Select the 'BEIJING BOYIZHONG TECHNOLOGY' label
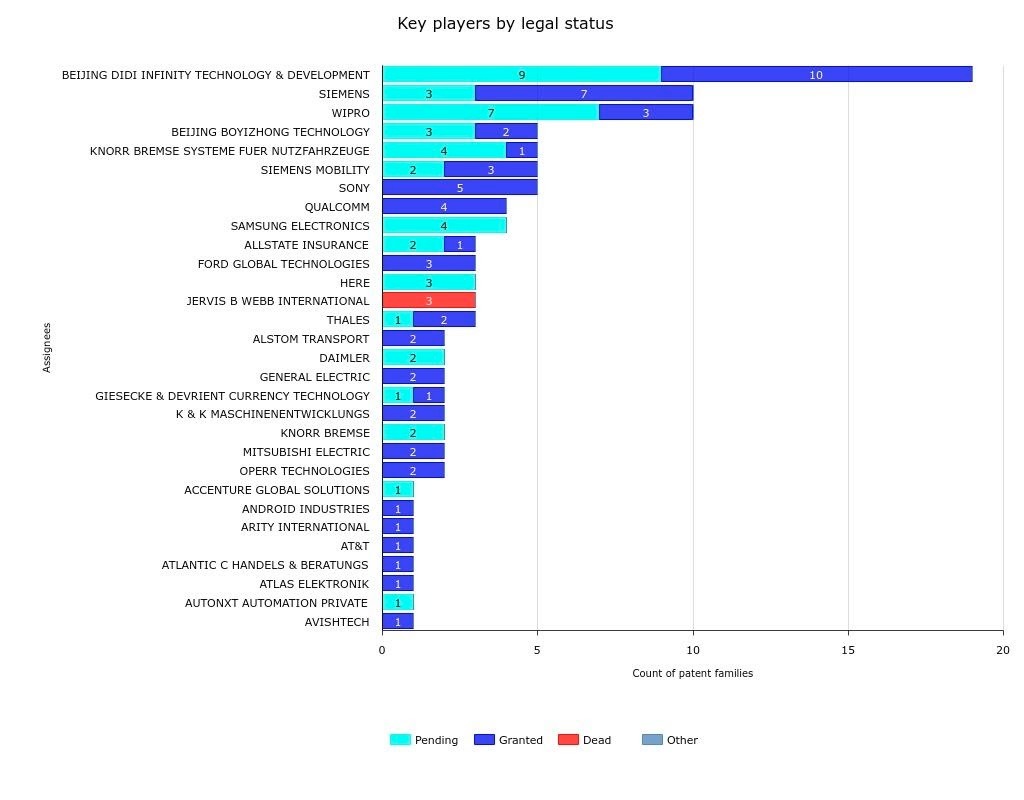Viewport: 1024px width, 800px height. (270, 132)
